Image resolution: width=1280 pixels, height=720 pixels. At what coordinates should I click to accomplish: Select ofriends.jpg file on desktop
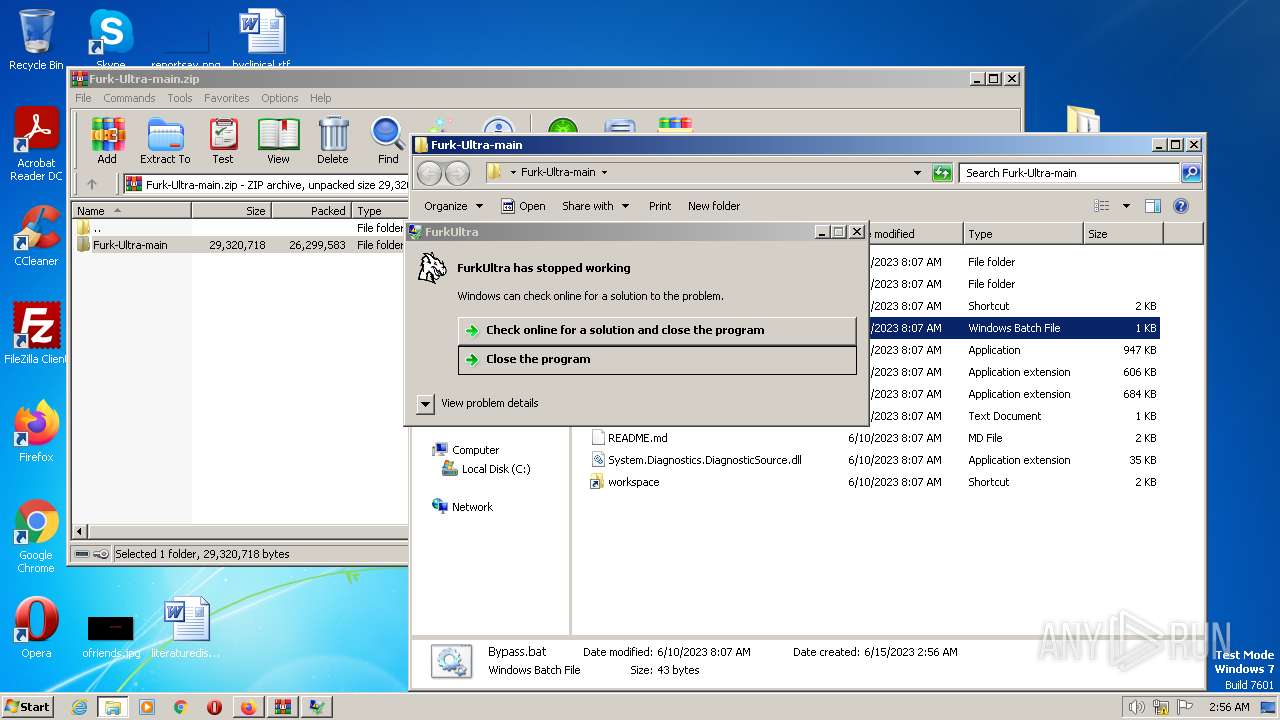[111, 636]
